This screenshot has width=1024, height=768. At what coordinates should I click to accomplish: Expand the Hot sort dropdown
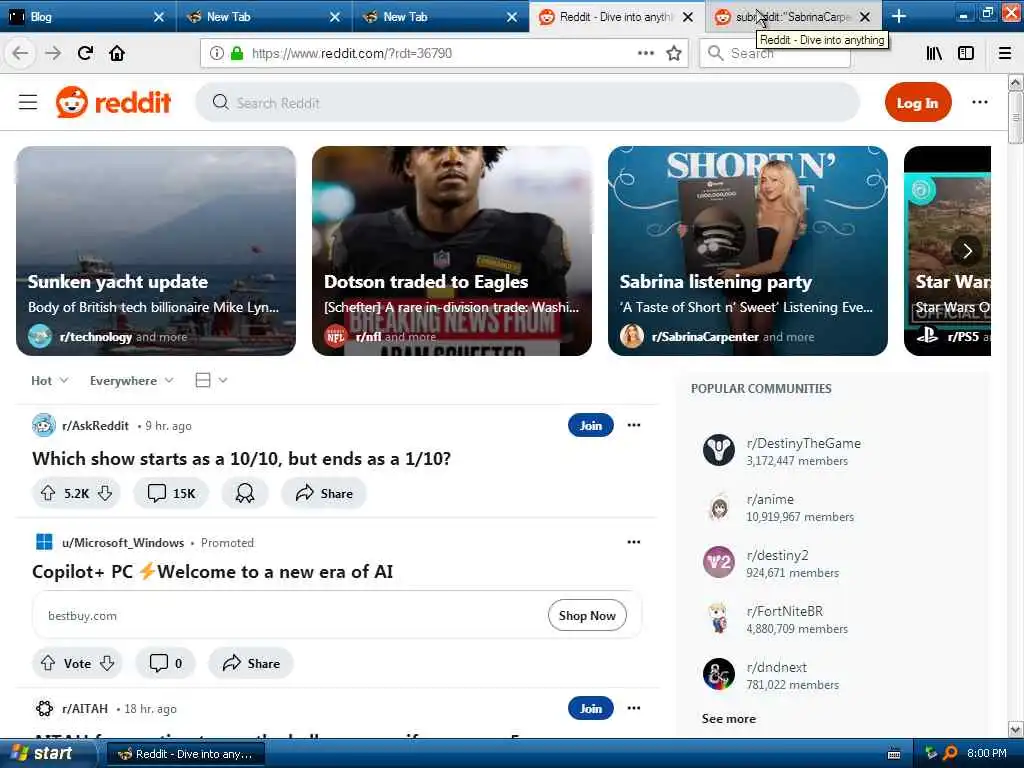tap(50, 380)
